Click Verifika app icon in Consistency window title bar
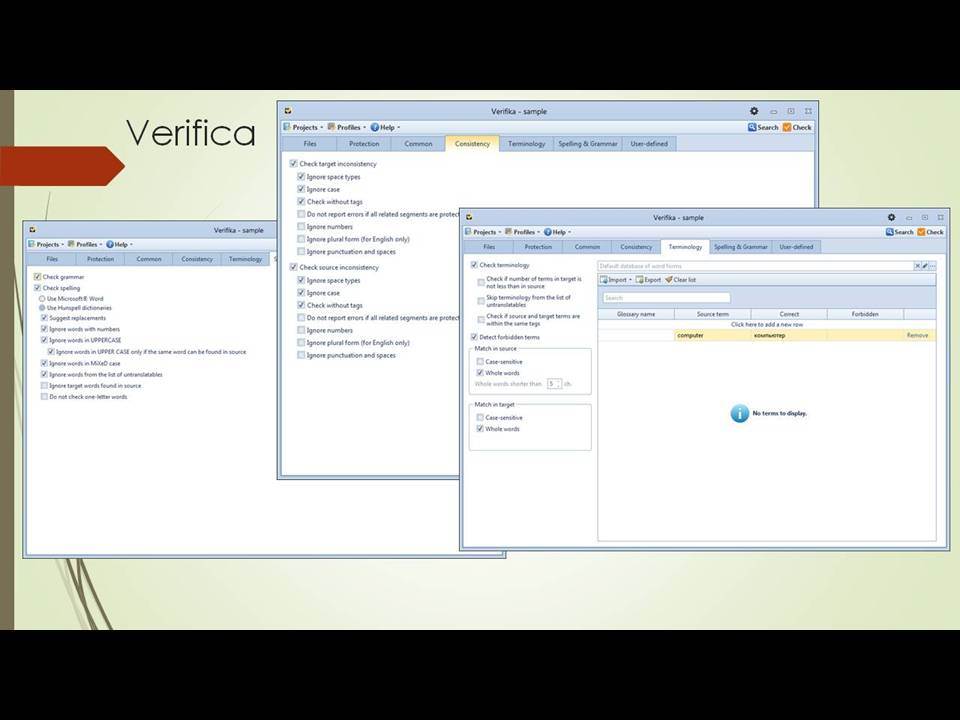 tap(288, 111)
